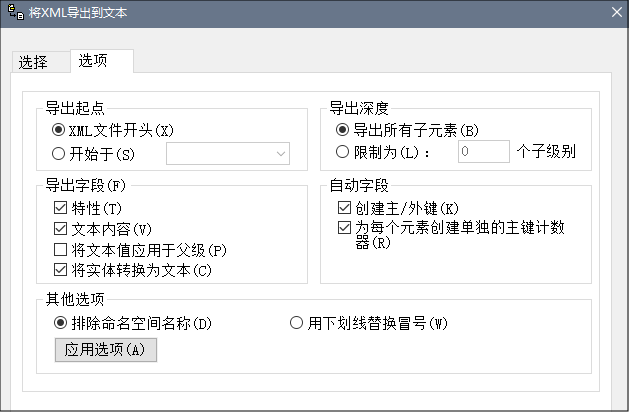Toggle 为每个元素创建单独的主键计数器(R) checkbox

(346, 228)
